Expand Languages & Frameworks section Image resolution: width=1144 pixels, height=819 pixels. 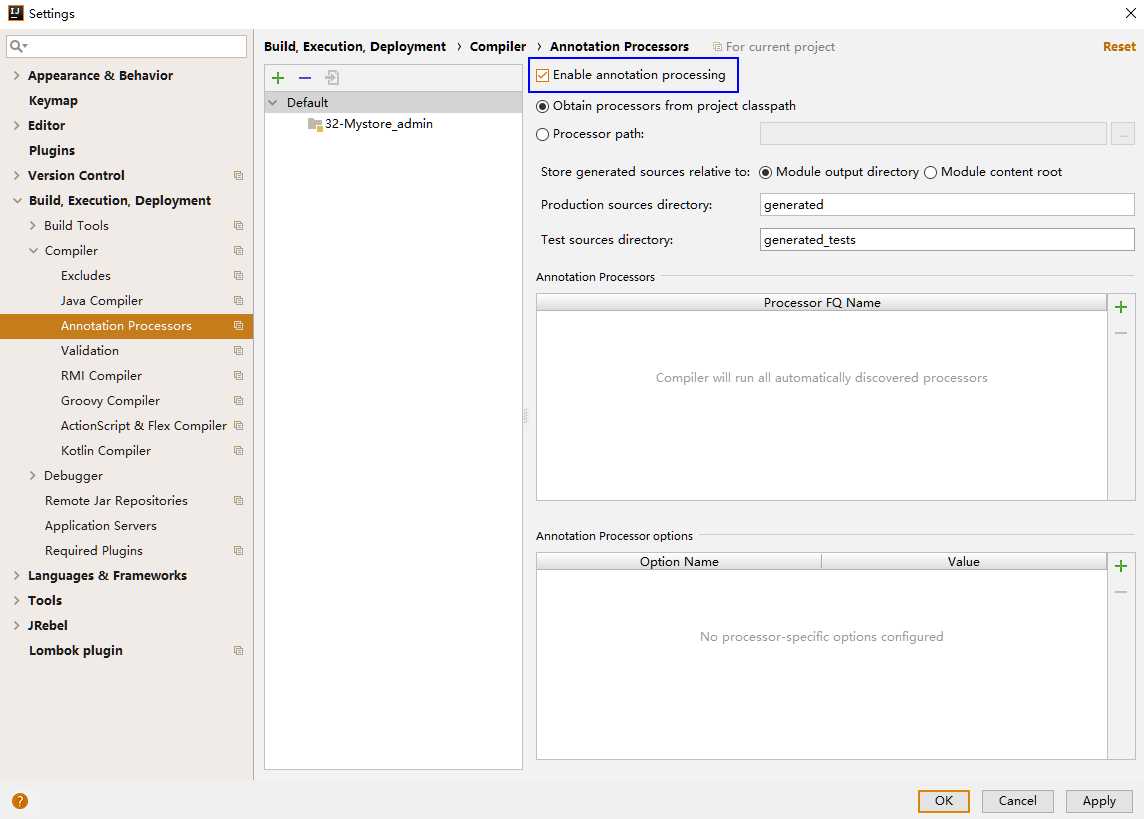tap(16, 575)
